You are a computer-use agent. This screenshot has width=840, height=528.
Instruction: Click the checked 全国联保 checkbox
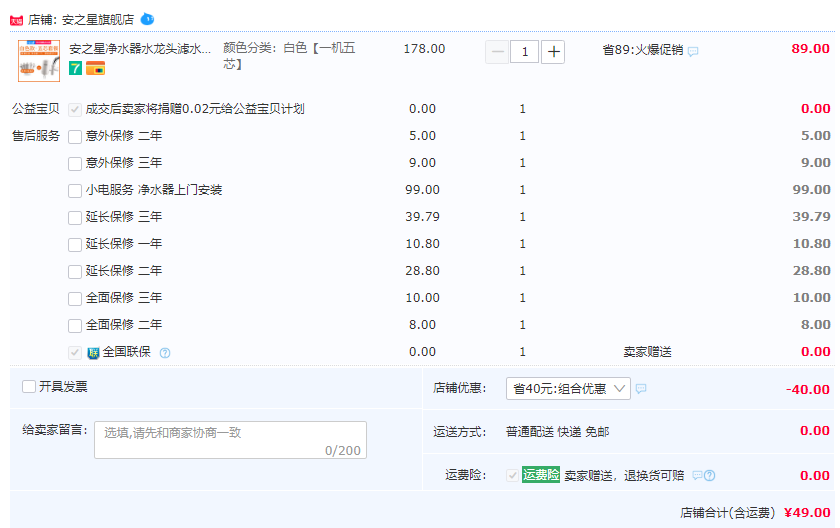click(75, 352)
